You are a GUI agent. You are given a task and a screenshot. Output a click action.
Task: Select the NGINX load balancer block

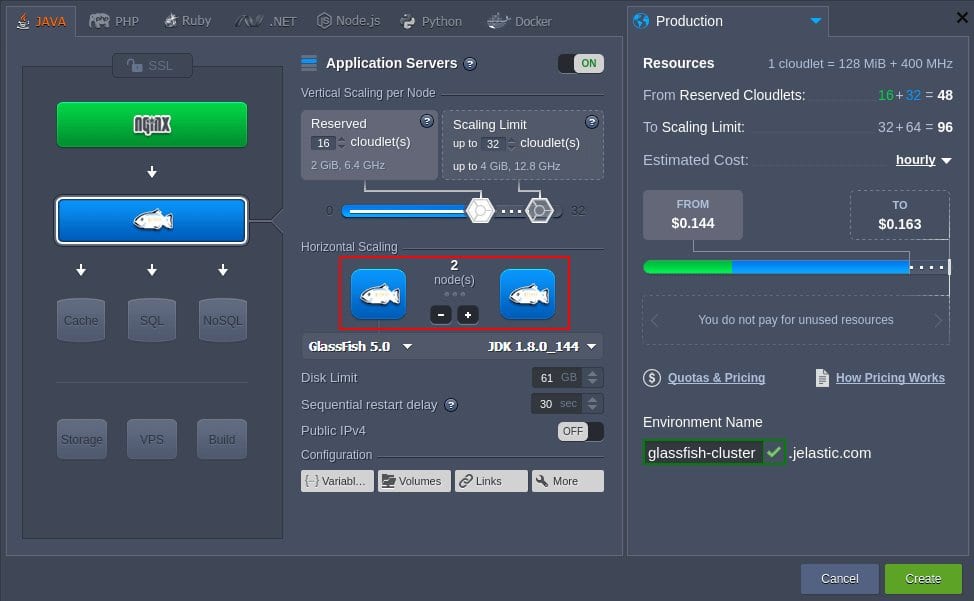point(152,125)
